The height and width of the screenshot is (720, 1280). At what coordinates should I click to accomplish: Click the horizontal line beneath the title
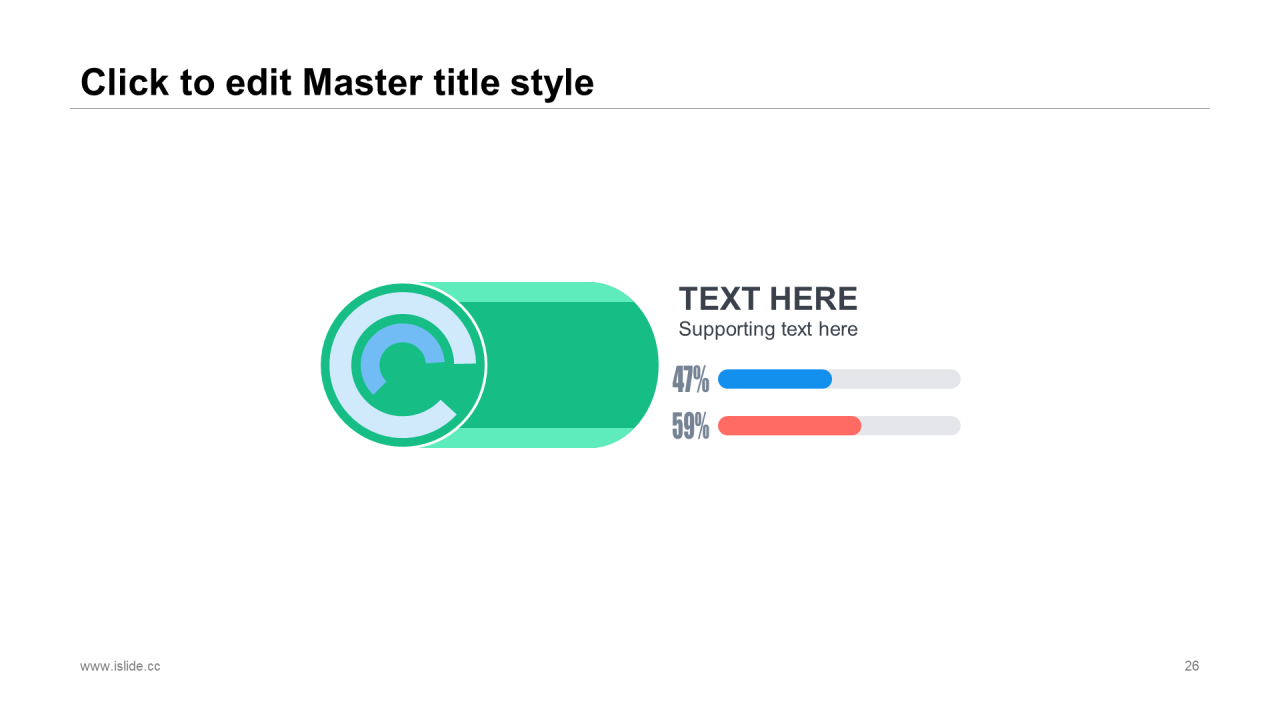640,108
